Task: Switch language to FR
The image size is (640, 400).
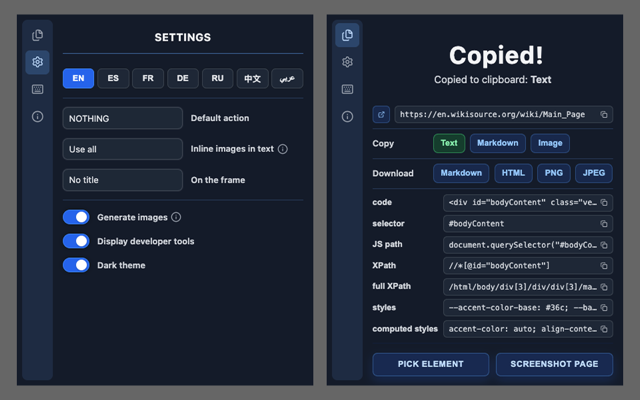Action: coord(148,78)
